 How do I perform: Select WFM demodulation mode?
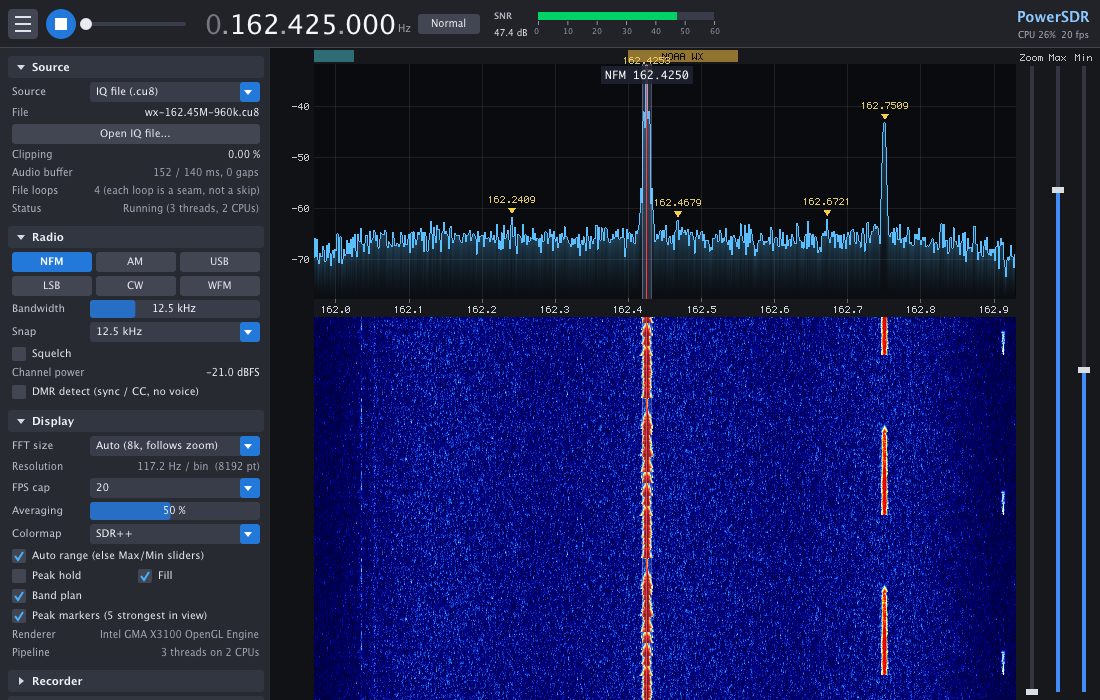click(220, 285)
